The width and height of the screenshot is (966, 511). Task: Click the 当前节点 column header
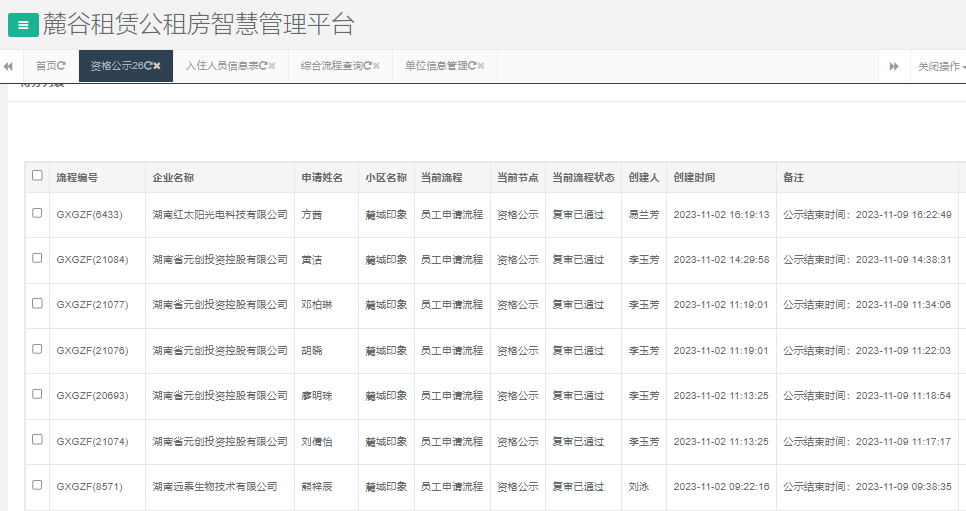pyautogui.click(x=518, y=178)
